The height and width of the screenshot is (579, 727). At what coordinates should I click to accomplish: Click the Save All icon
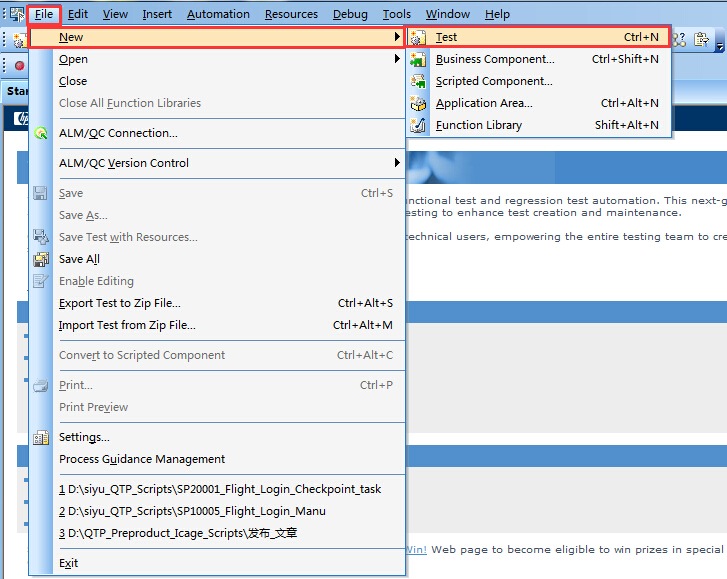pyautogui.click(x=41, y=259)
